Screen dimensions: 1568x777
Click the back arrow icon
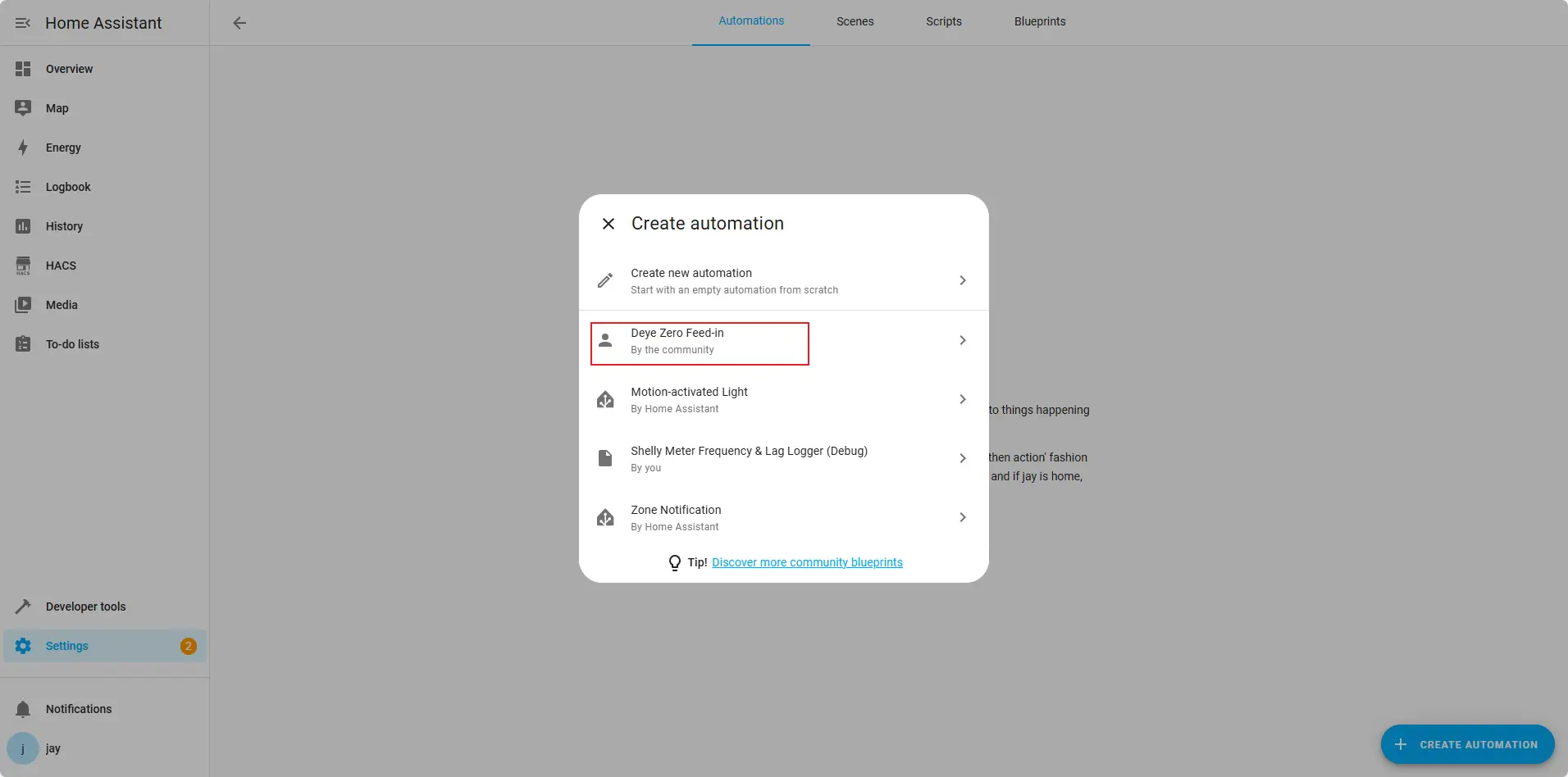click(x=239, y=23)
